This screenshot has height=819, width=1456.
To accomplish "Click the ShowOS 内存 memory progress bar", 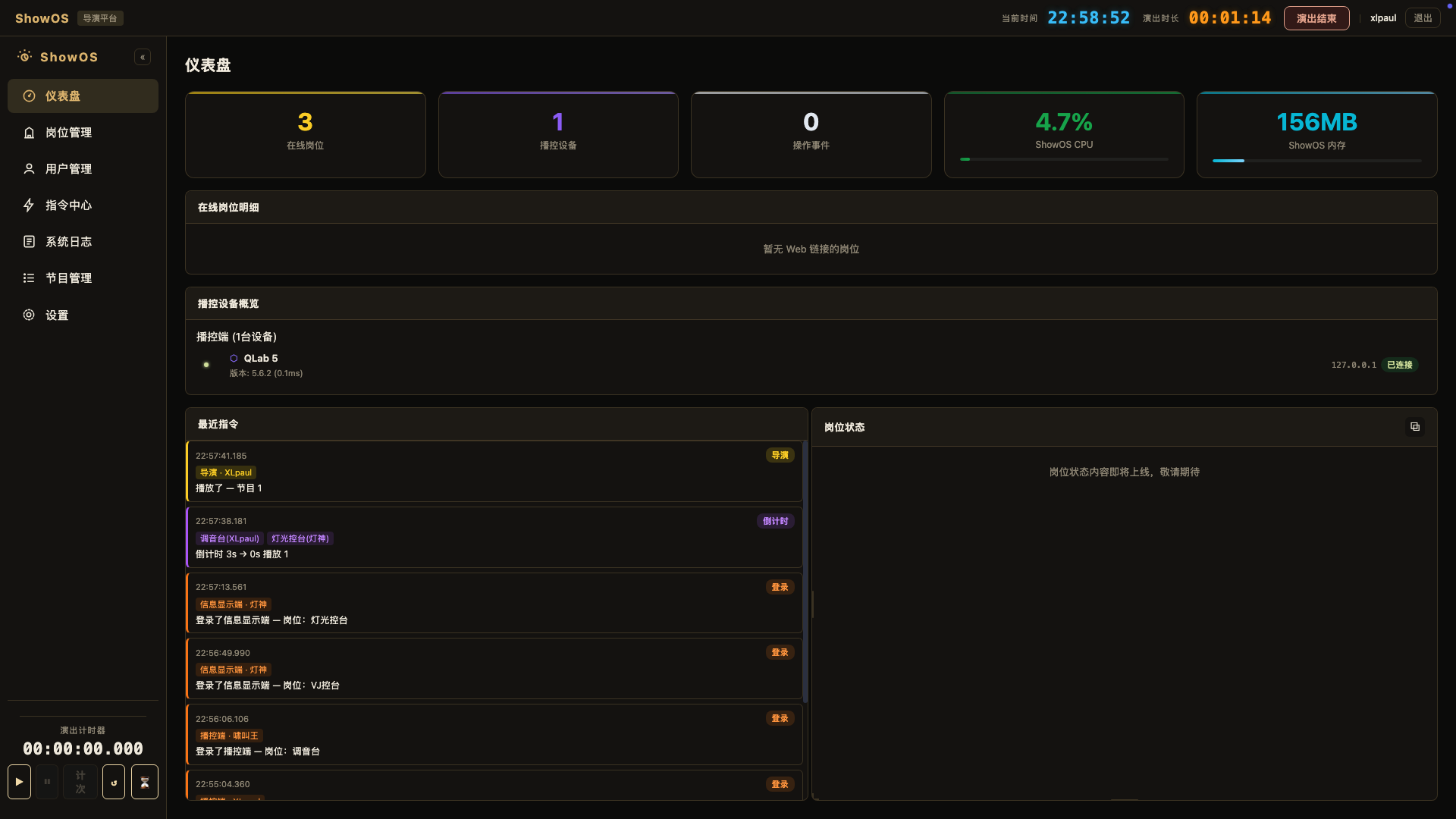I will 1316,161.
